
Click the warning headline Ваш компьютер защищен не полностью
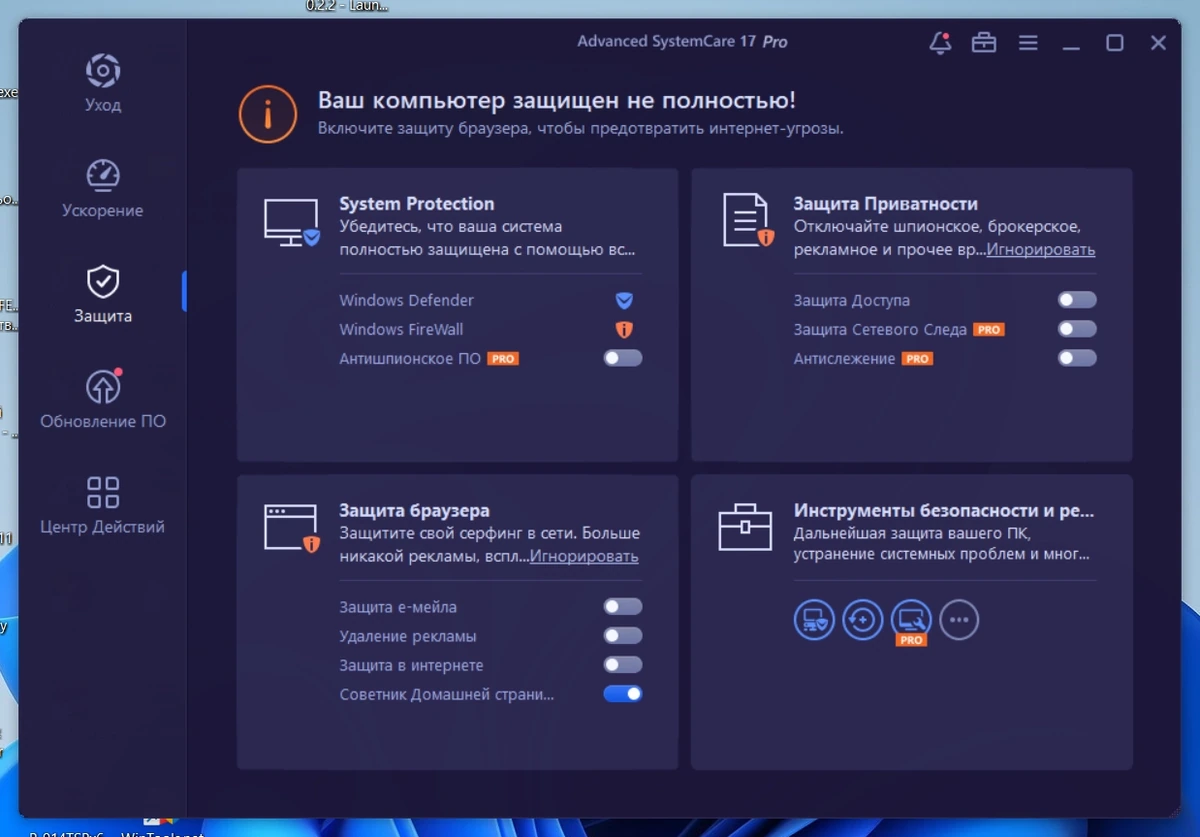[x=557, y=100]
